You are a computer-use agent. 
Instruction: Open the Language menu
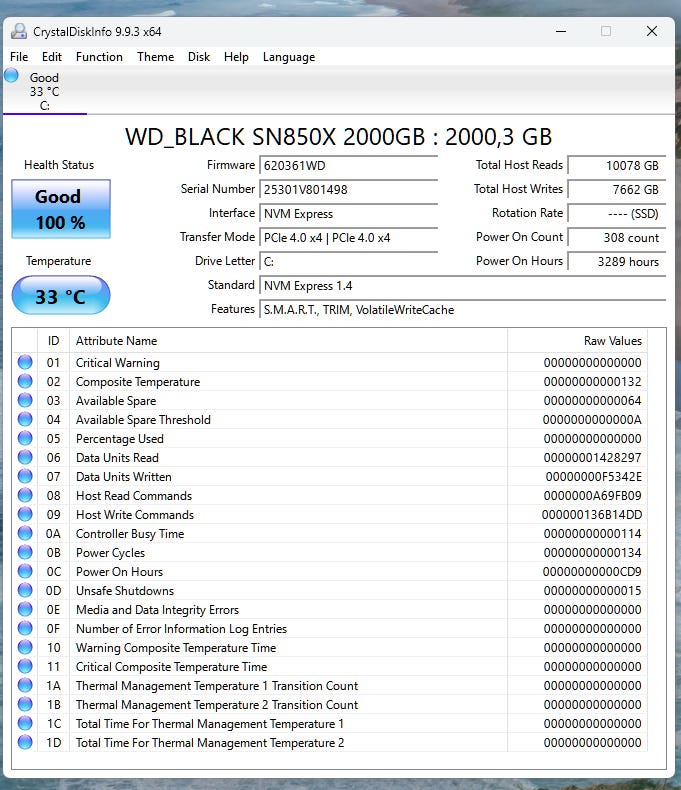coord(289,57)
